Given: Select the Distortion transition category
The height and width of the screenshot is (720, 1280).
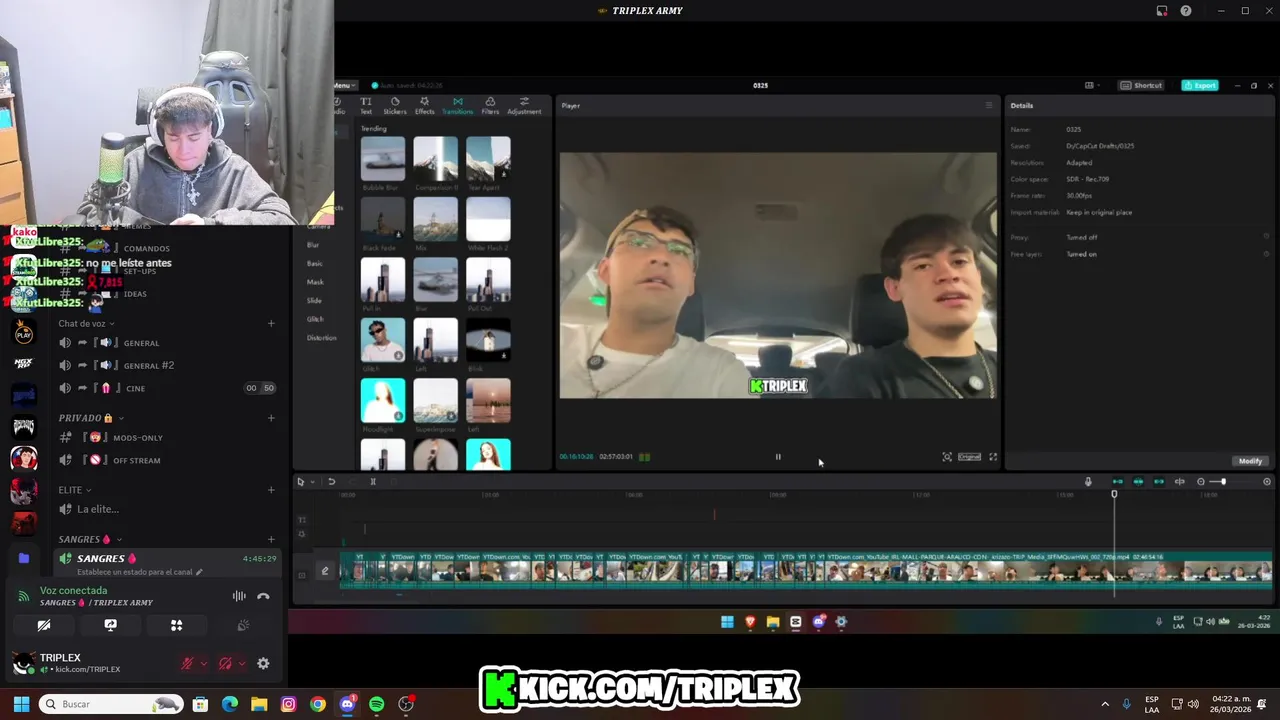Looking at the screenshot, I should (x=321, y=337).
